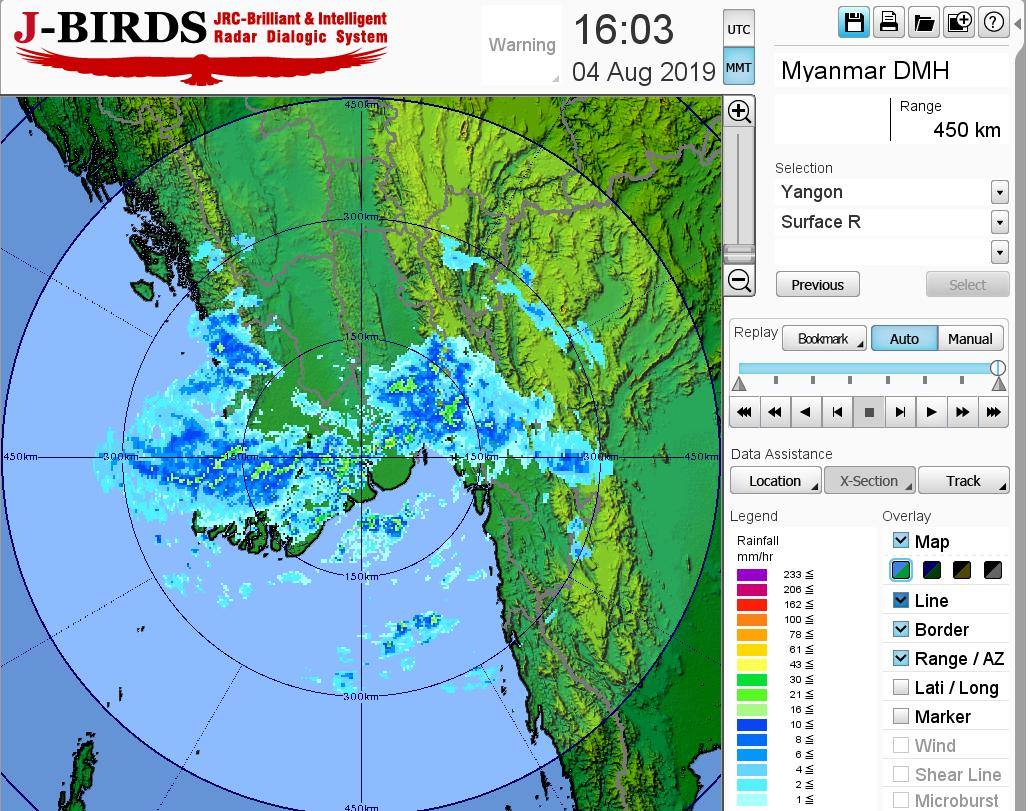Open the empty third selection dropdown
The image size is (1030, 811).
[999, 252]
